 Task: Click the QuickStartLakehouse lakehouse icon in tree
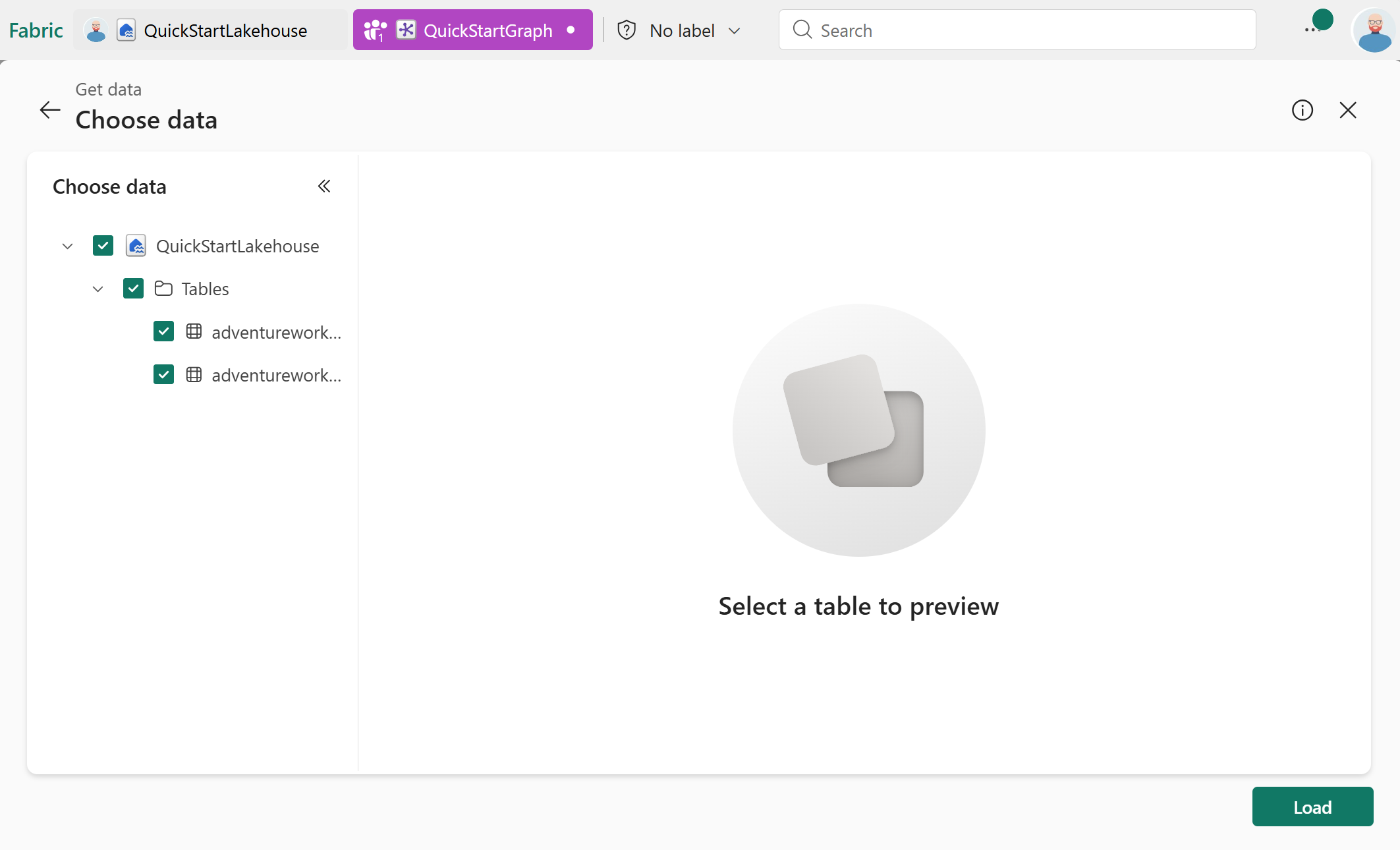tap(136, 246)
